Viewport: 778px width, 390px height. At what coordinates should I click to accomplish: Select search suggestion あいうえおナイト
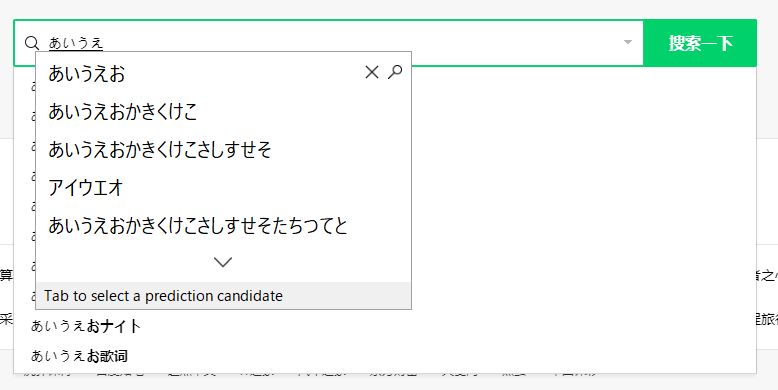point(86,326)
